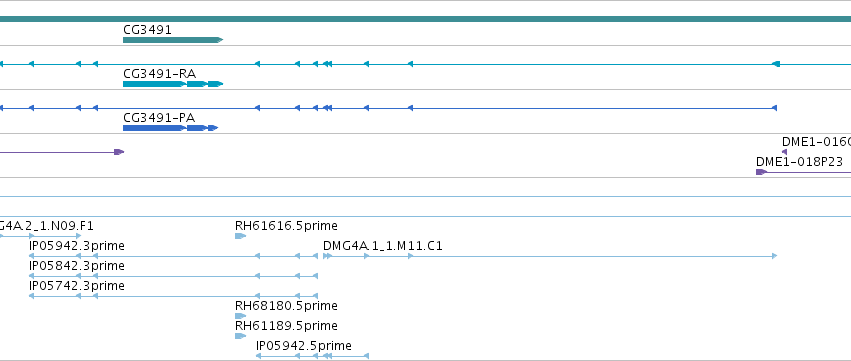Image resolution: width=851 pixels, height=361 pixels.
Task: Click the third exon of CG3491-RA
Action: coord(215,84)
